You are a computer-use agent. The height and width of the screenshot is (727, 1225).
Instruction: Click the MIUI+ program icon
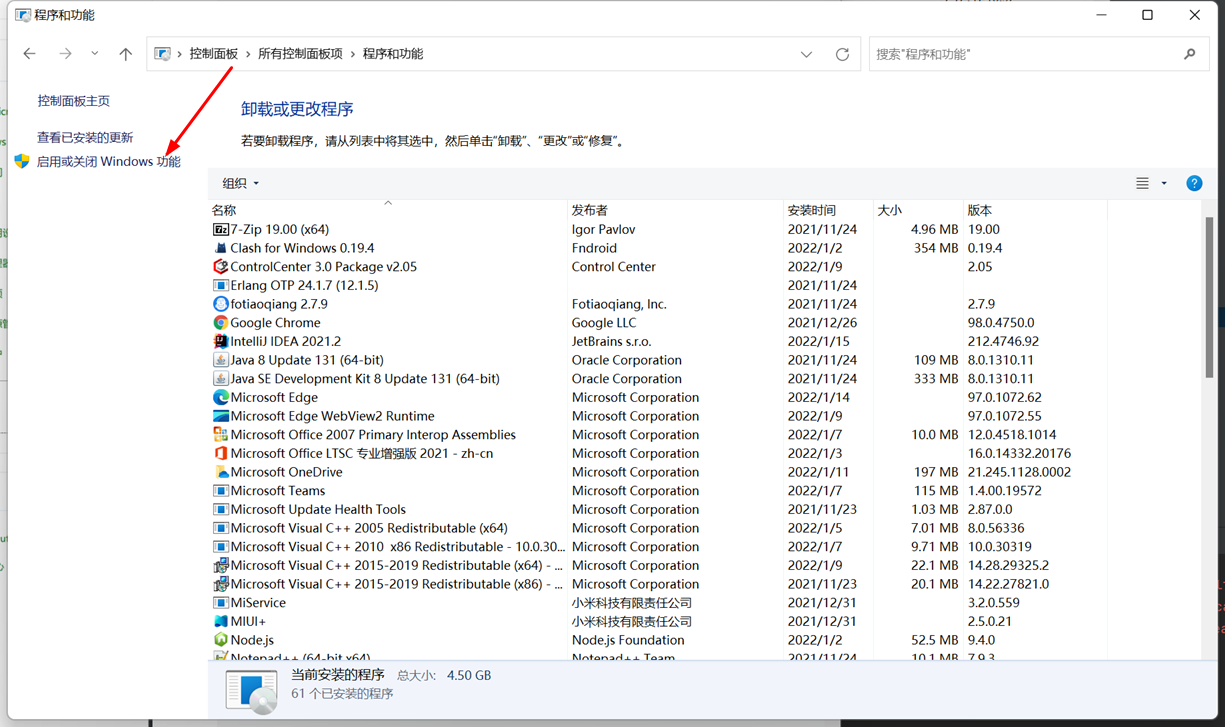pos(221,621)
